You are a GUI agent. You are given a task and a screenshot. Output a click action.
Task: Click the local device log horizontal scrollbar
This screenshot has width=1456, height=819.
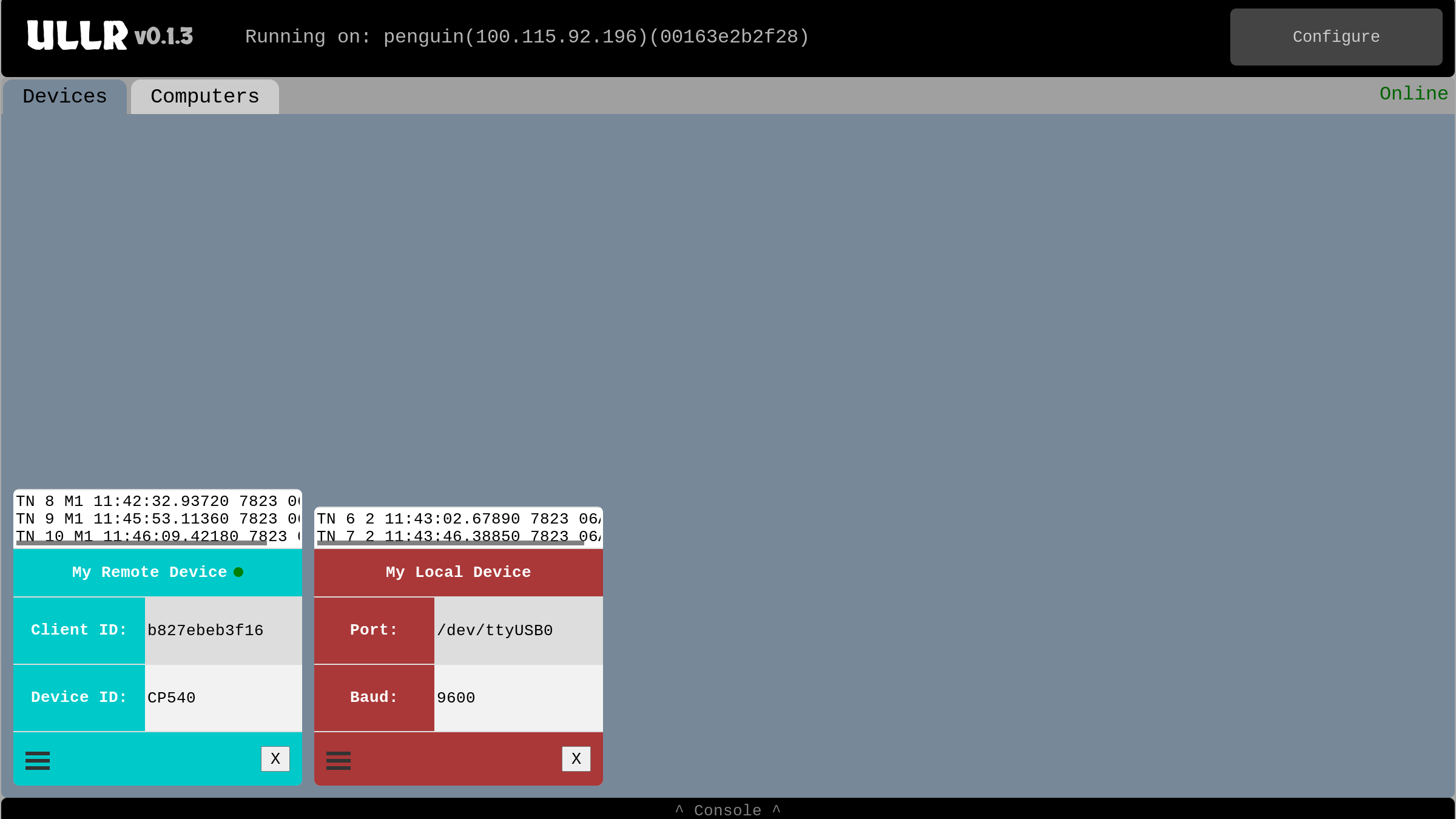tap(451, 543)
